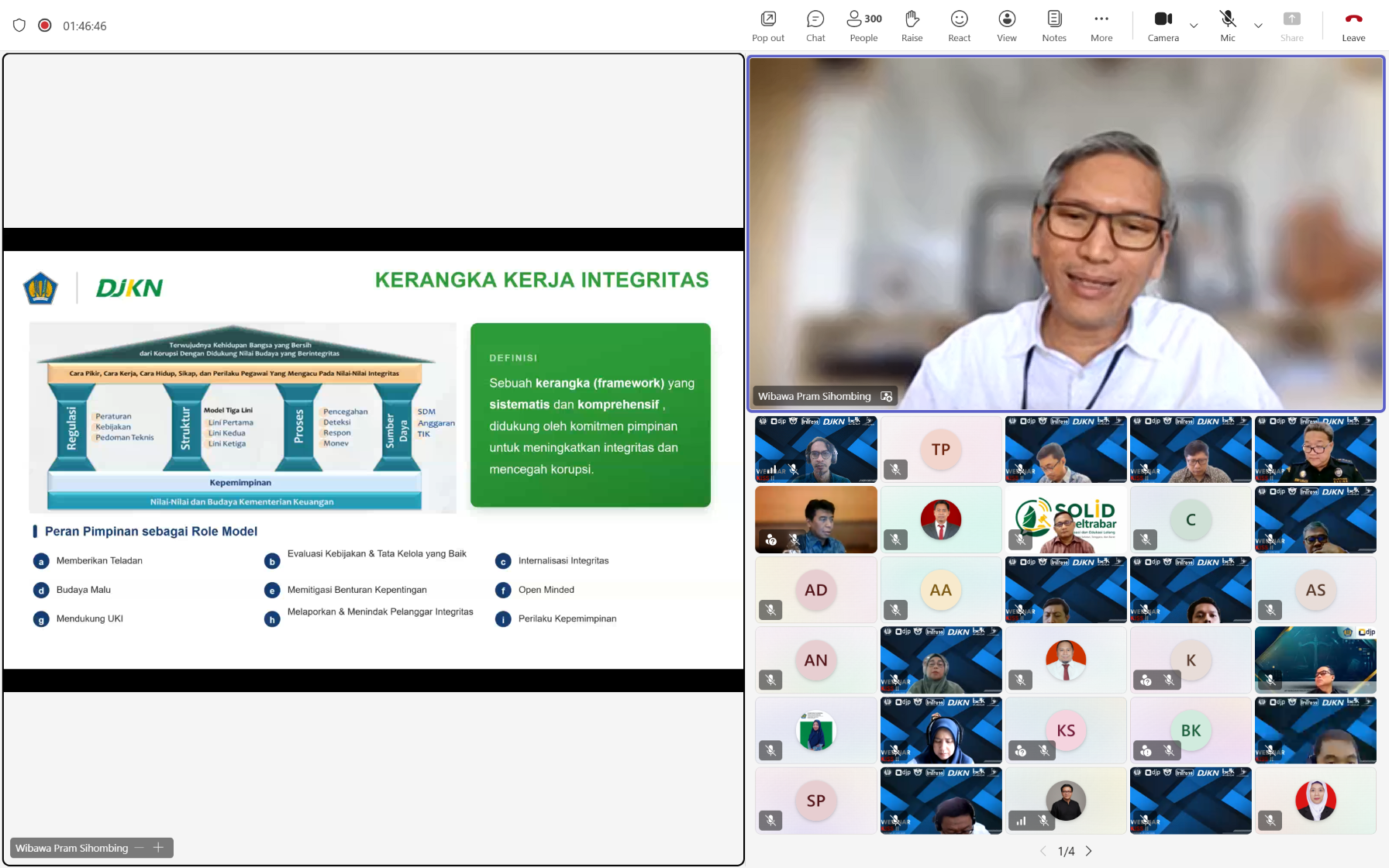Show the People list
Screen dimensions: 1389x868
click(x=863, y=26)
